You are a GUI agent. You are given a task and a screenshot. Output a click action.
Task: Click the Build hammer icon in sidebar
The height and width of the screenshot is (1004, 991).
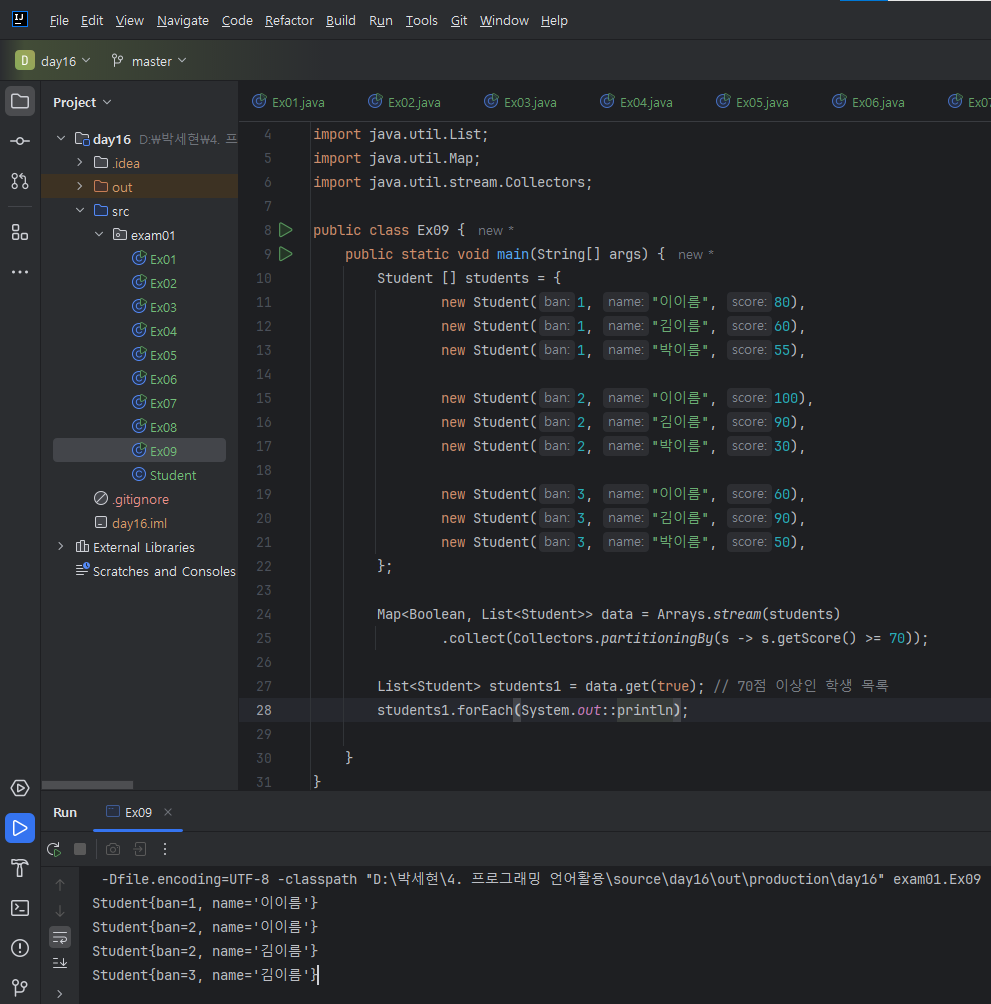pos(19,867)
